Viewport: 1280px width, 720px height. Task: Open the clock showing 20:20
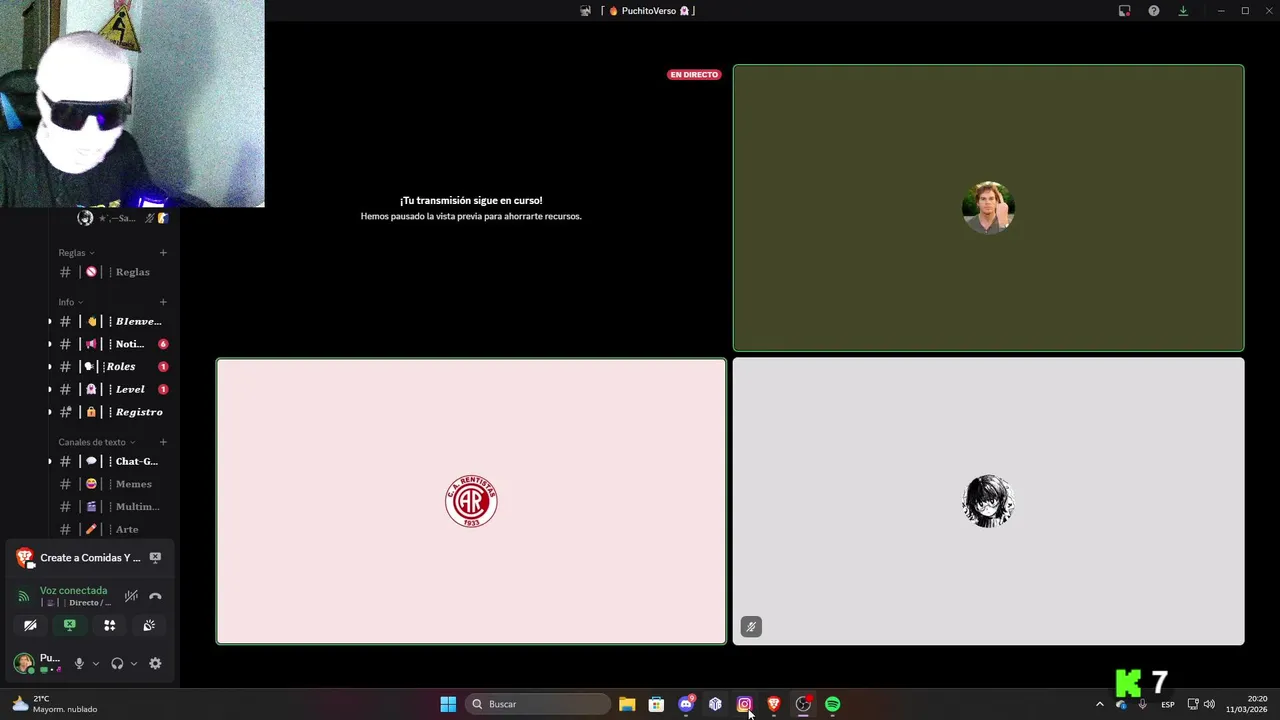pyautogui.click(x=1249, y=704)
